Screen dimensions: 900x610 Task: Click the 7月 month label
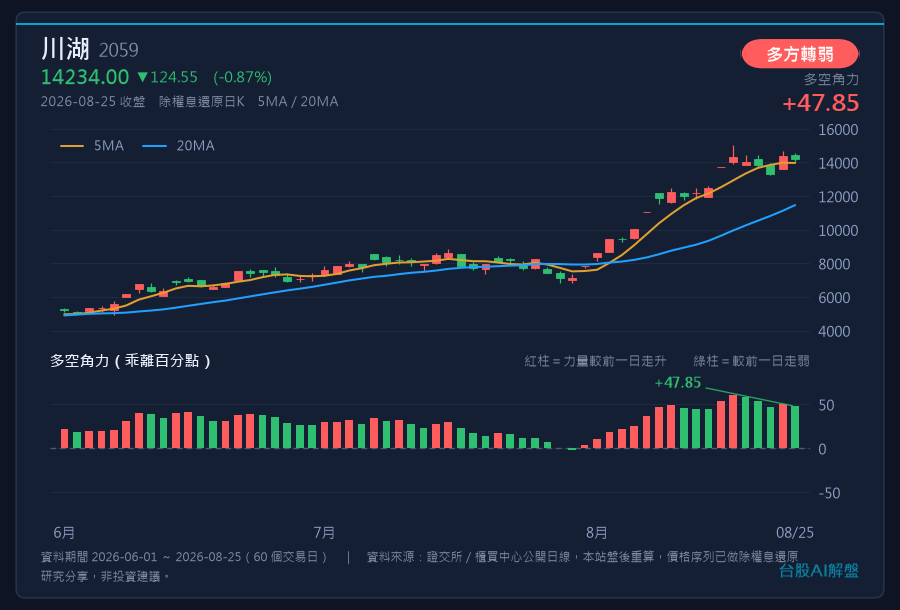coord(324,533)
